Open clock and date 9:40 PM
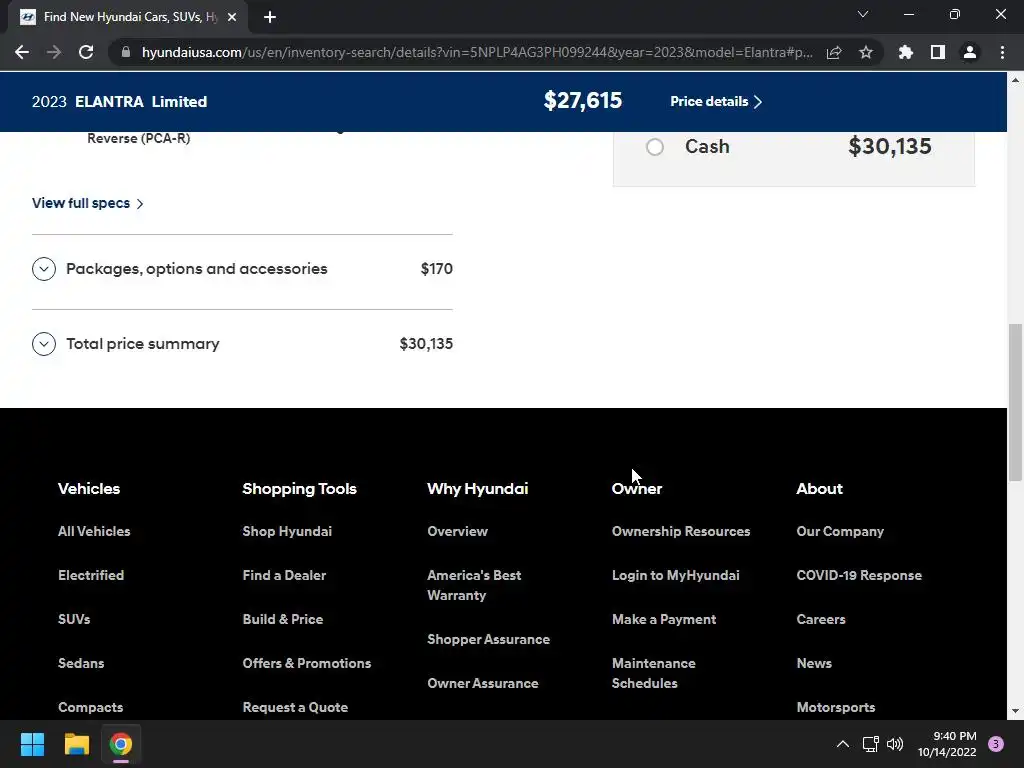Viewport: 1024px width, 768px height. pos(947,744)
